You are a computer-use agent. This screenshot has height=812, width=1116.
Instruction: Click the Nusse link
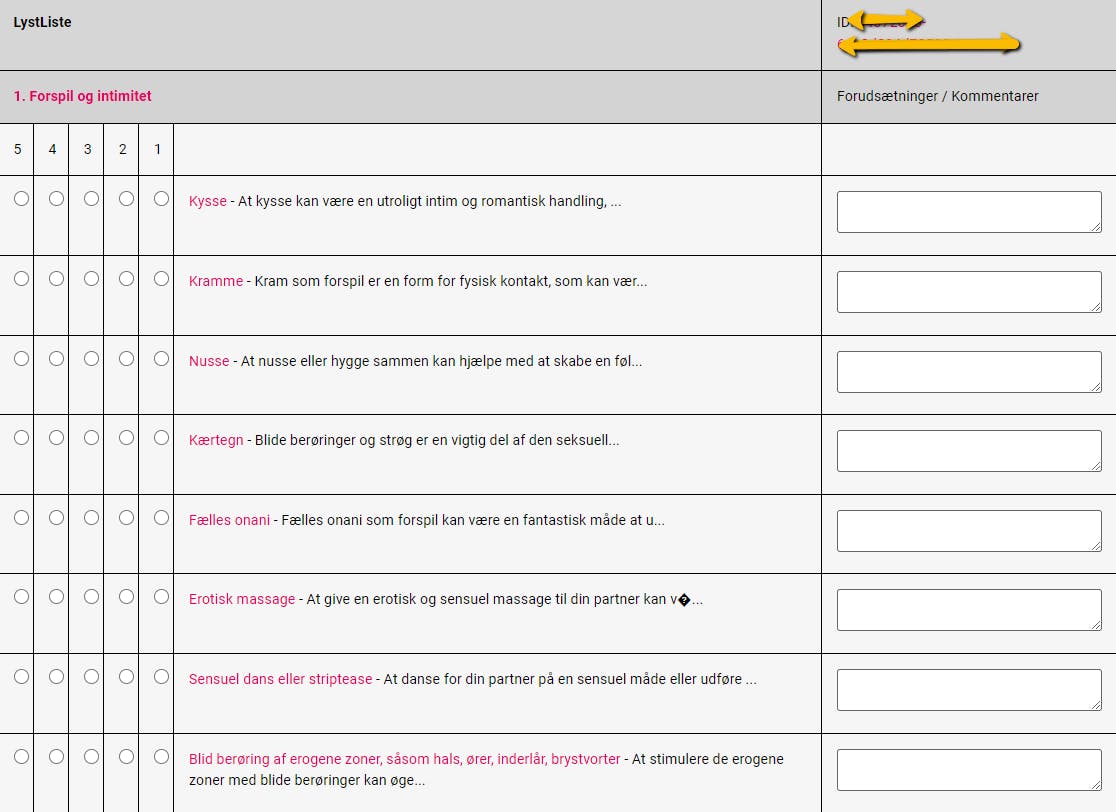tap(208, 361)
